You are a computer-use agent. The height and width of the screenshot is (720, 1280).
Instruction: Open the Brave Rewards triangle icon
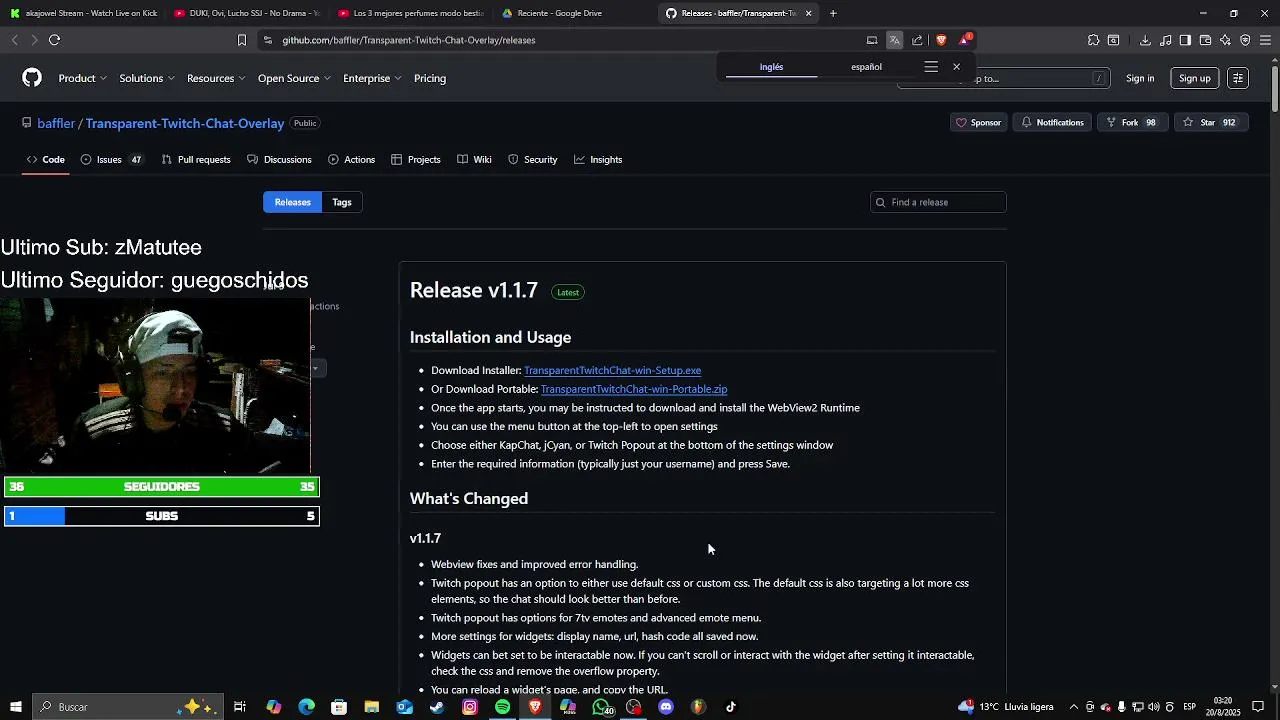pyautogui.click(x=964, y=40)
